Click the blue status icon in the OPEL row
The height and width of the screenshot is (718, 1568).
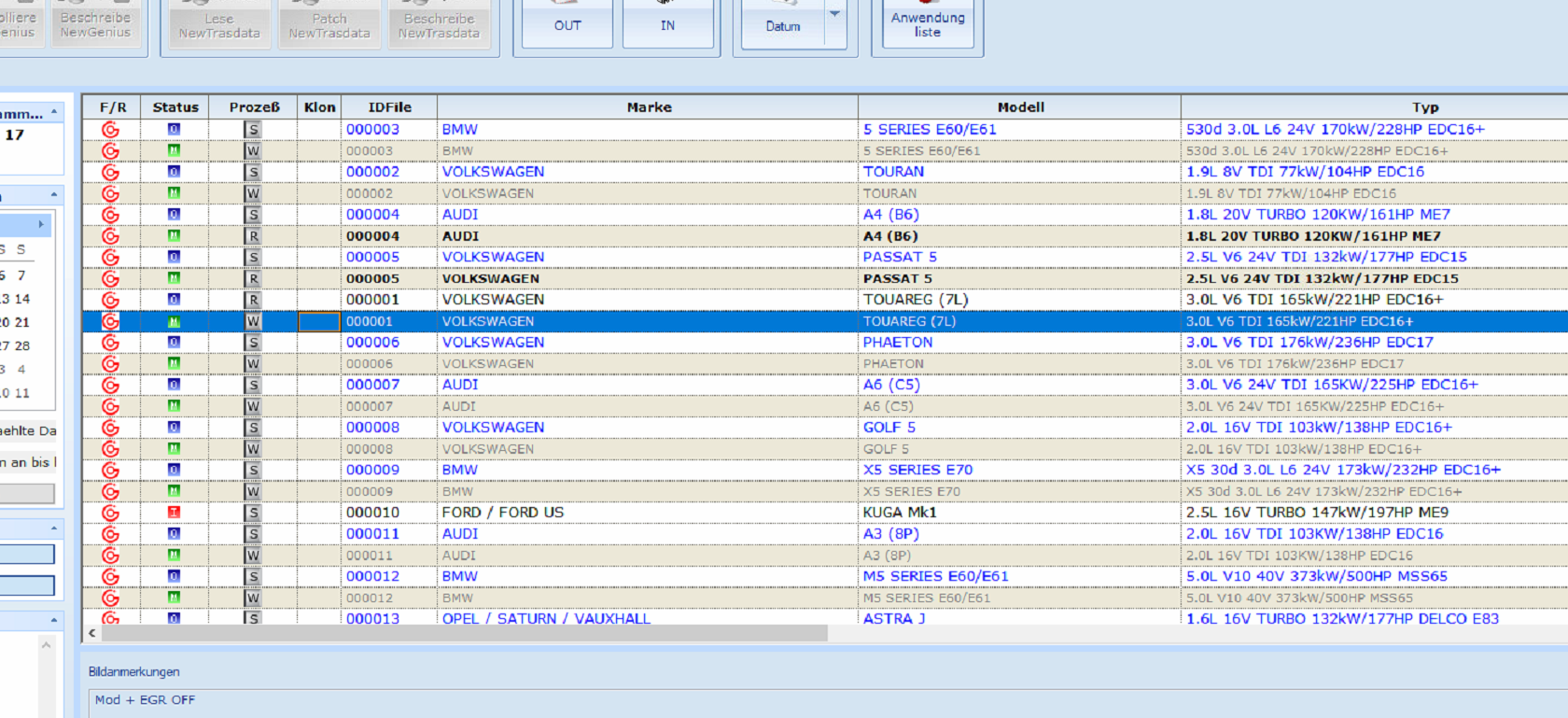pyautogui.click(x=174, y=617)
